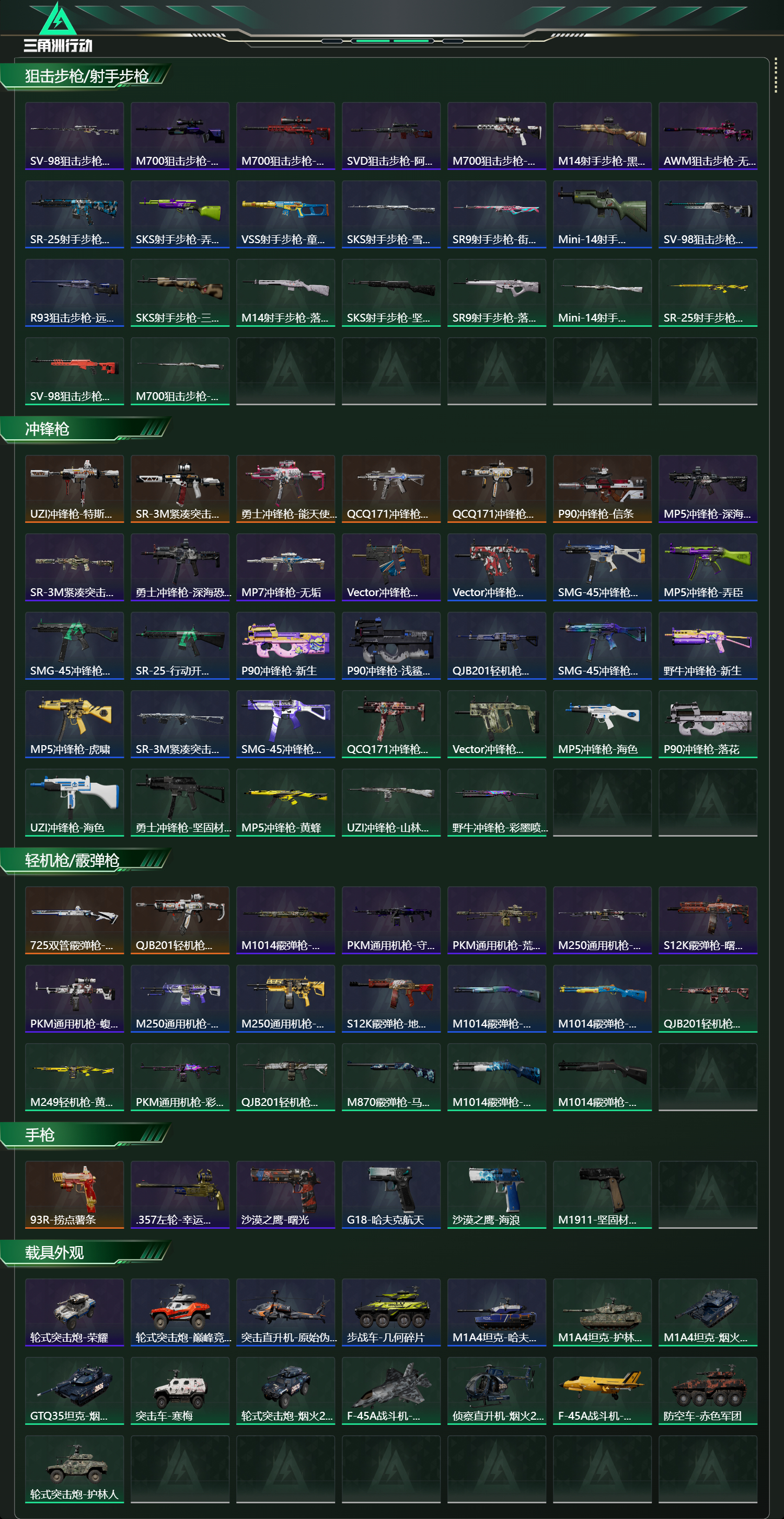Open the 沙漠之鹰-海浪 pistol skin

click(x=497, y=1195)
